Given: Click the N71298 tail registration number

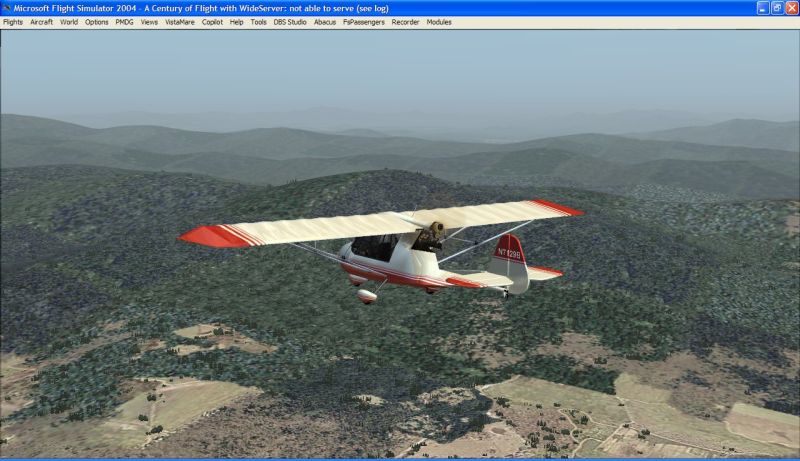Looking at the screenshot, I should point(509,253).
